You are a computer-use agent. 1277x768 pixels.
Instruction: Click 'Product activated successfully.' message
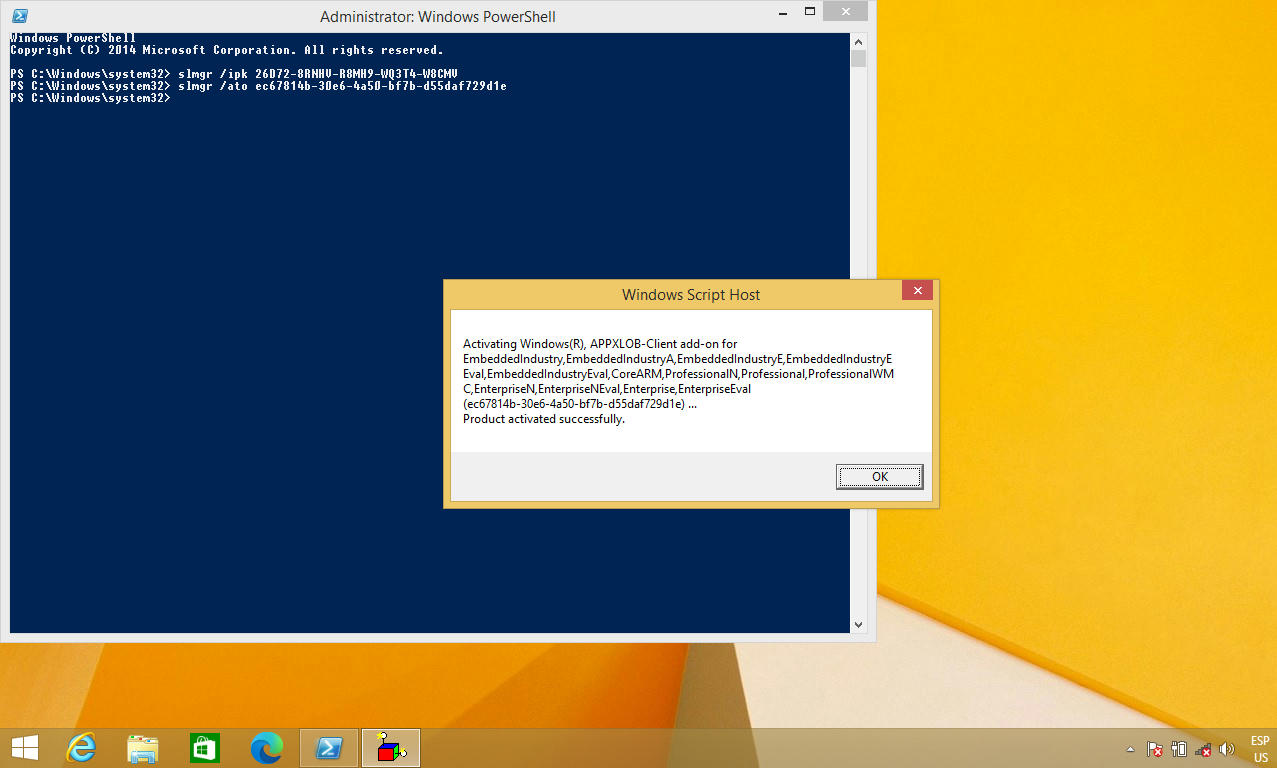click(544, 419)
